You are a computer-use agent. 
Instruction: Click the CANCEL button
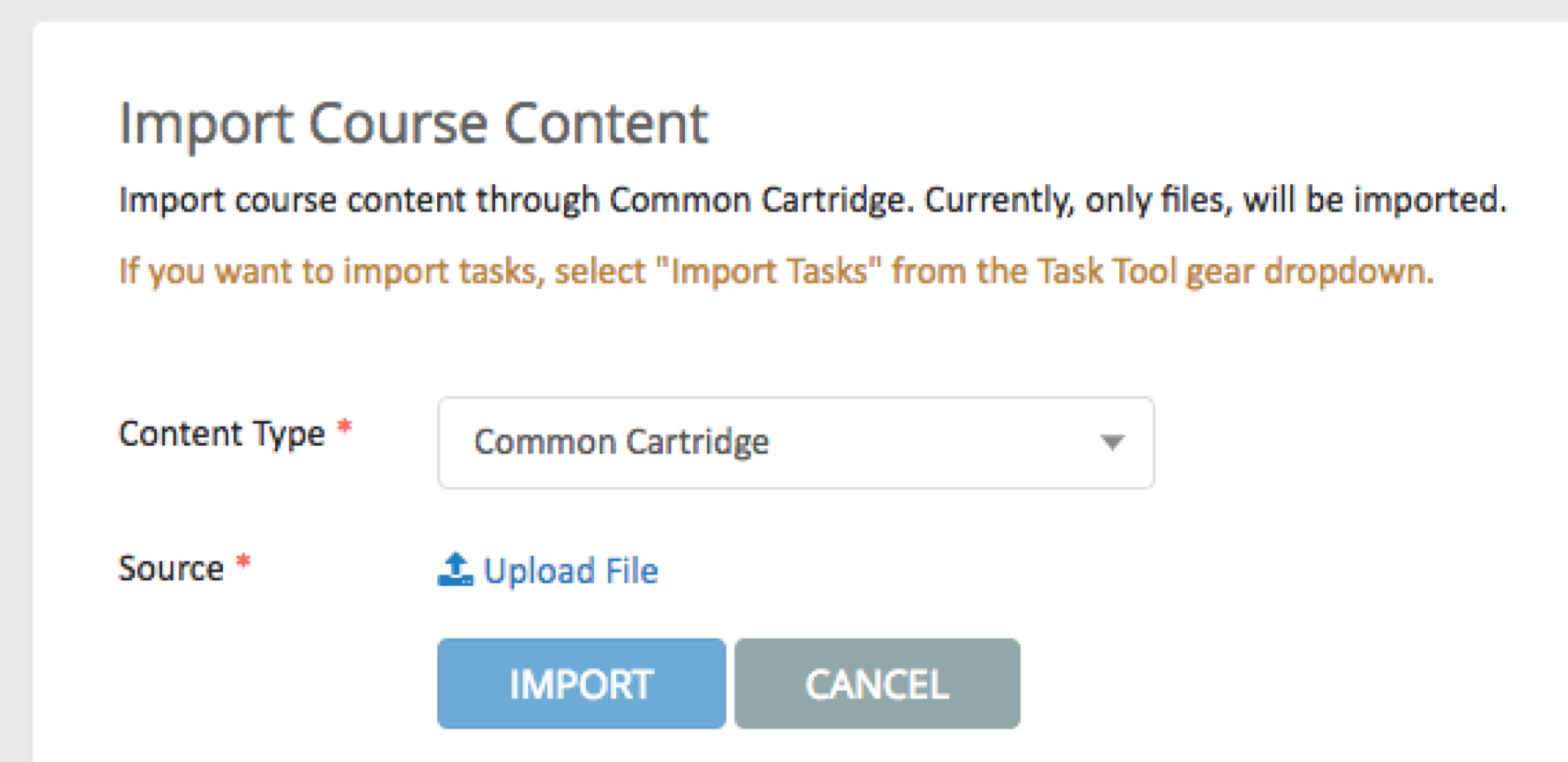877,684
